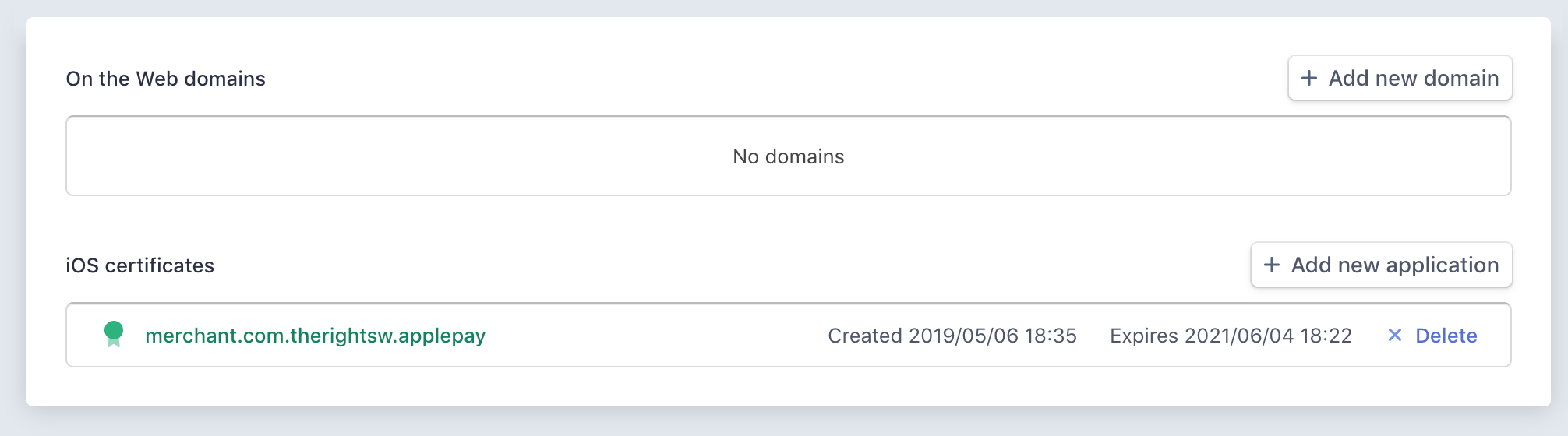Click the 2021/06/04 expiry date

(1239, 336)
